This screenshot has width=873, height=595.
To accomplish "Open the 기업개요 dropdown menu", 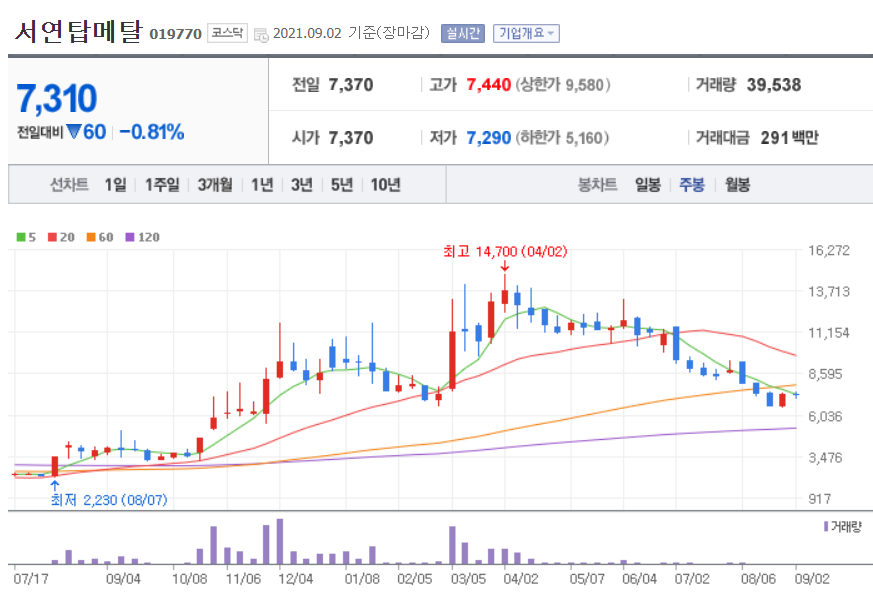I will coord(525,32).
